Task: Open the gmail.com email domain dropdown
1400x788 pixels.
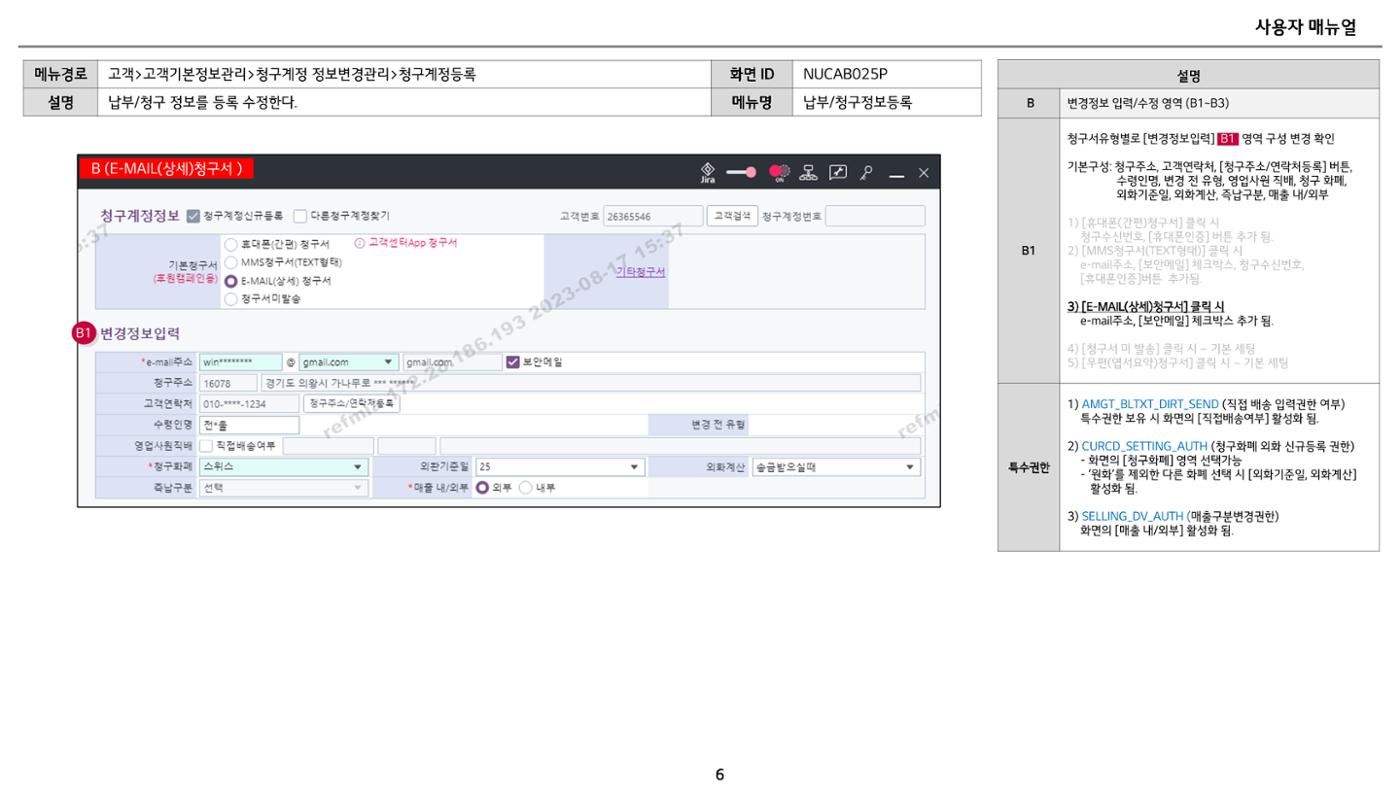Action: 348,362
